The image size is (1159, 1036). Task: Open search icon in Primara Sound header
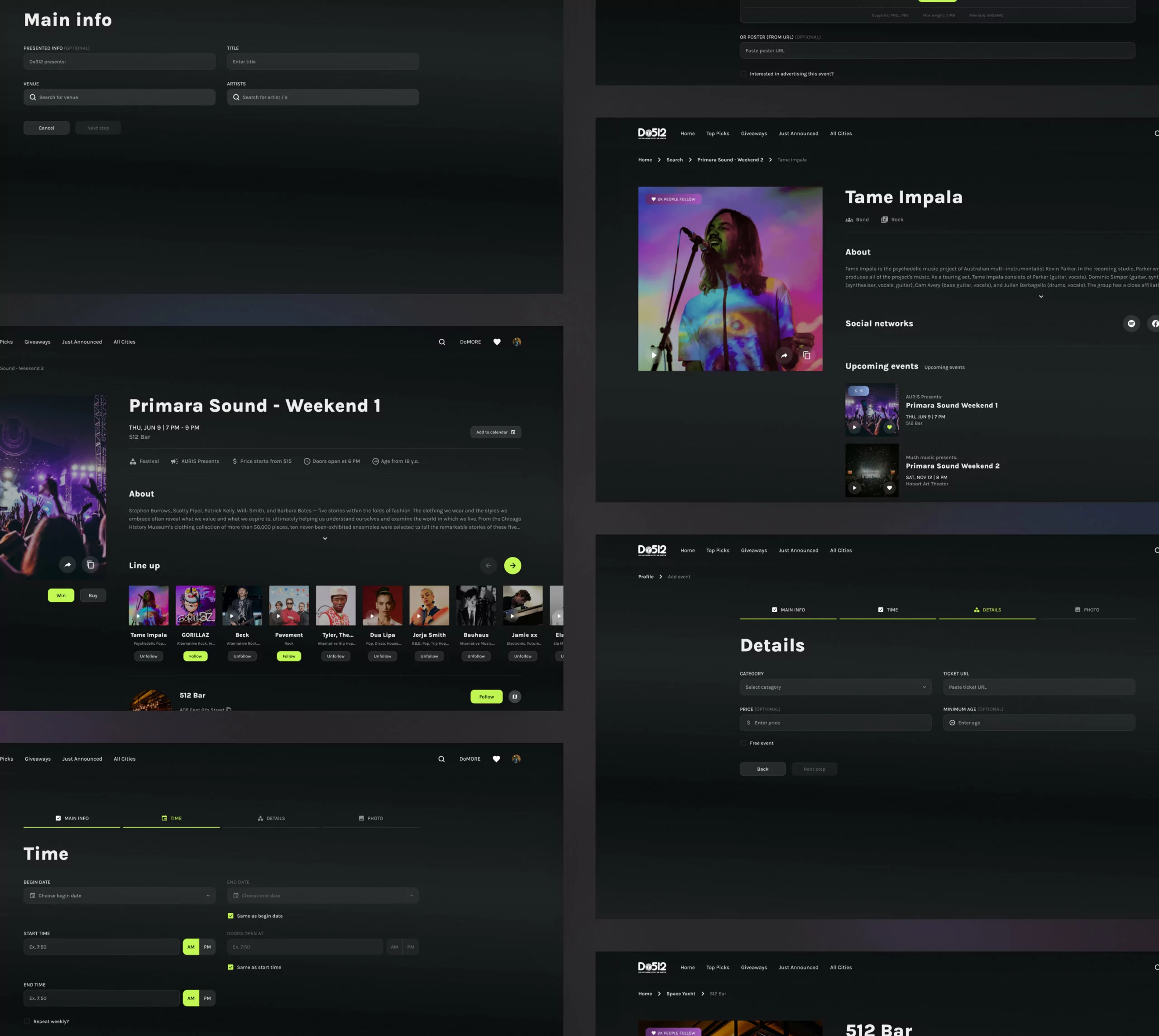coord(442,342)
